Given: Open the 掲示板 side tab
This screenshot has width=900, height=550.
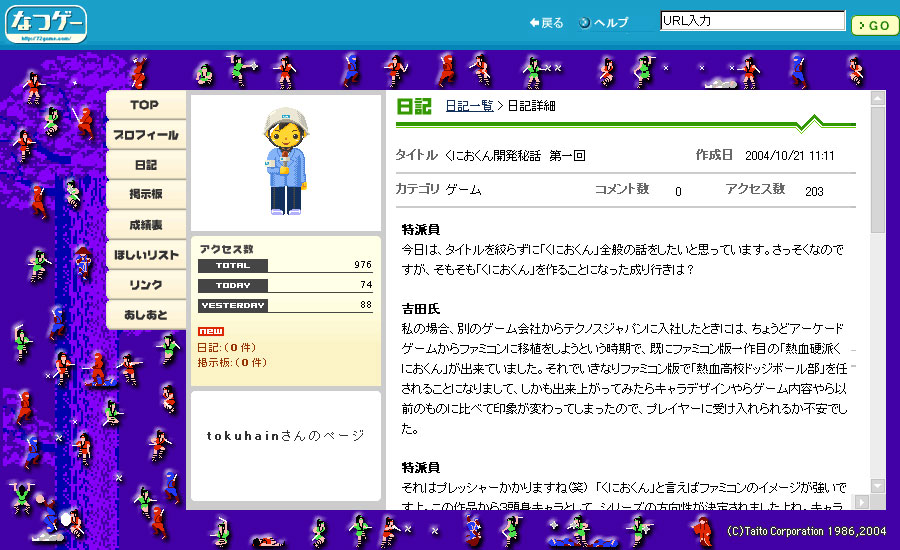Looking at the screenshot, I should click(x=146, y=195).
